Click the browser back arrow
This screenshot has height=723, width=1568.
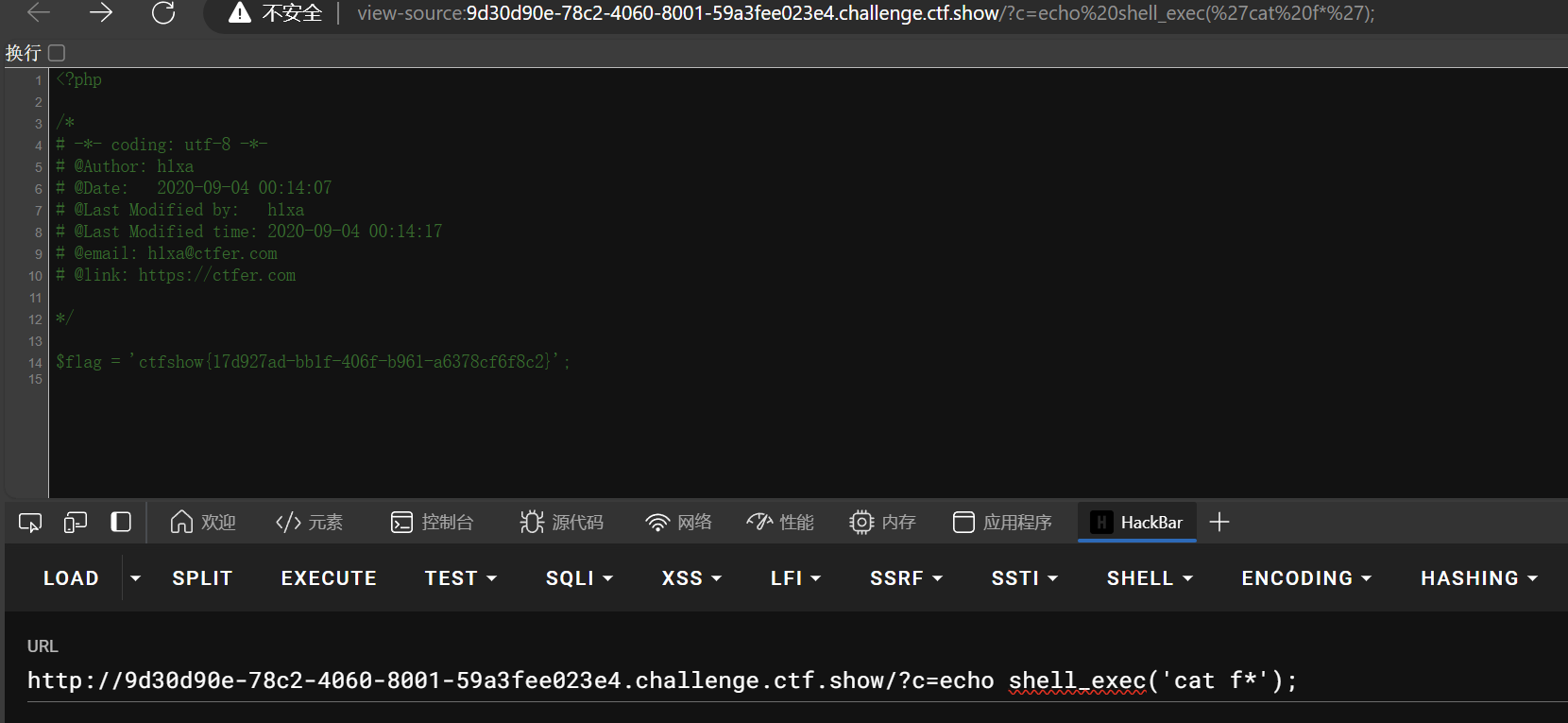point(39,13)
